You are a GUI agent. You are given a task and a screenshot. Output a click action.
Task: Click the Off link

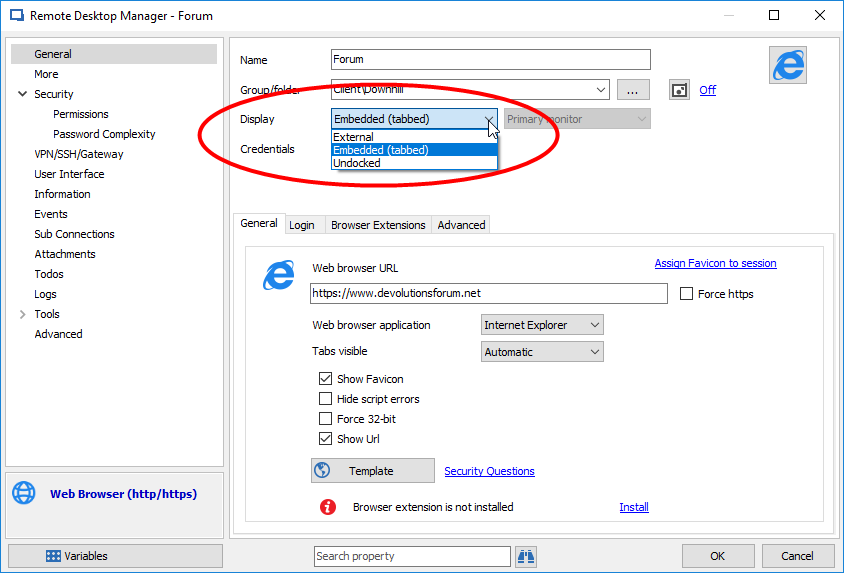click(707, 90)
